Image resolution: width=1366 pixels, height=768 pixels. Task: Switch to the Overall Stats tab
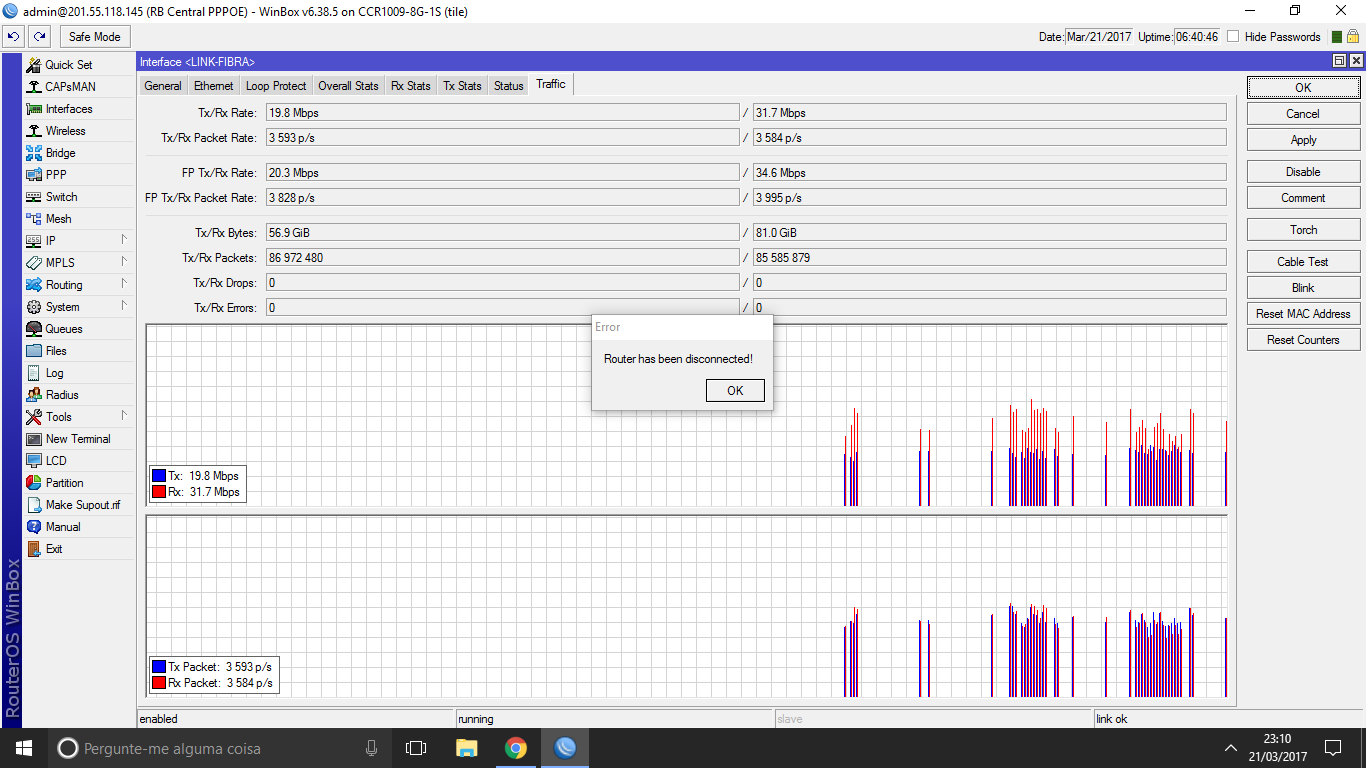tap(348, 86)
